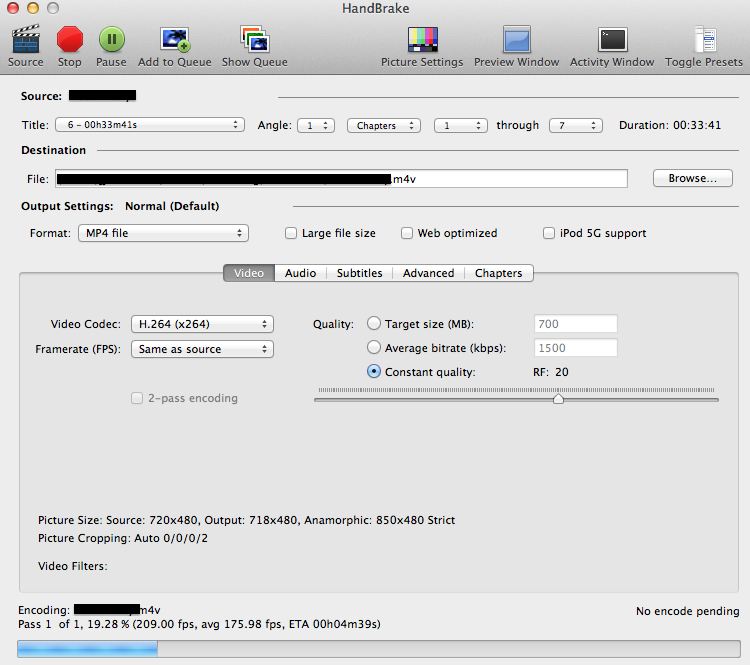Switch to the Audio tab

pos(300,273)
